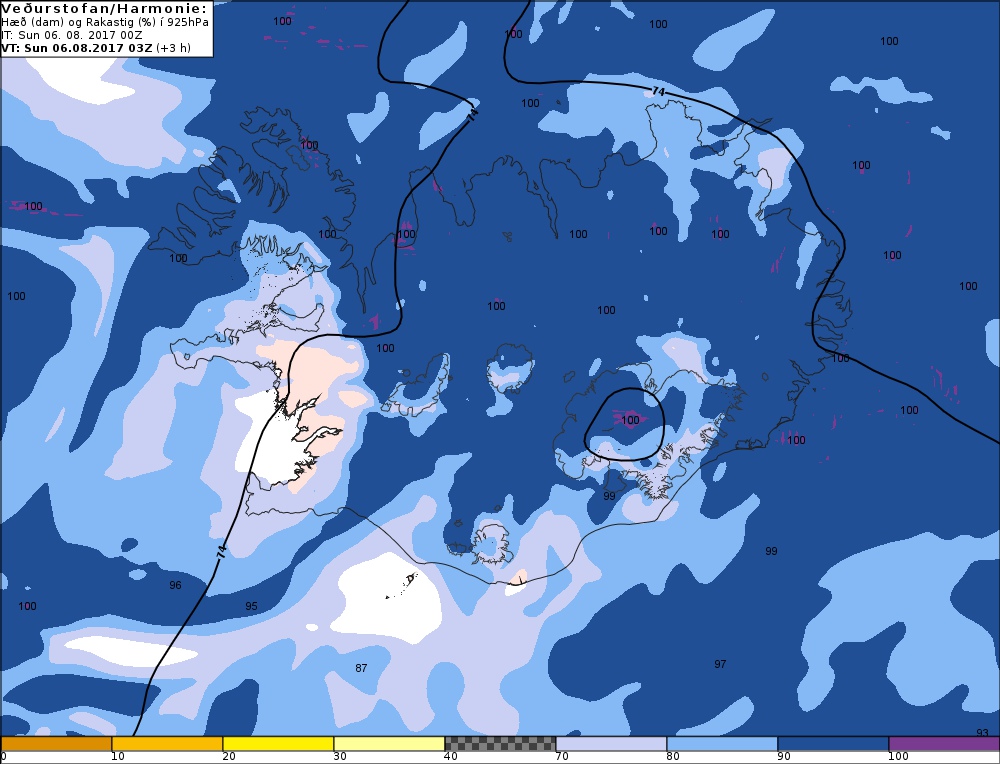1000x764 pixels.
Task: Click the '100' label inside the closed contour loop
Action: coord(630,420)
